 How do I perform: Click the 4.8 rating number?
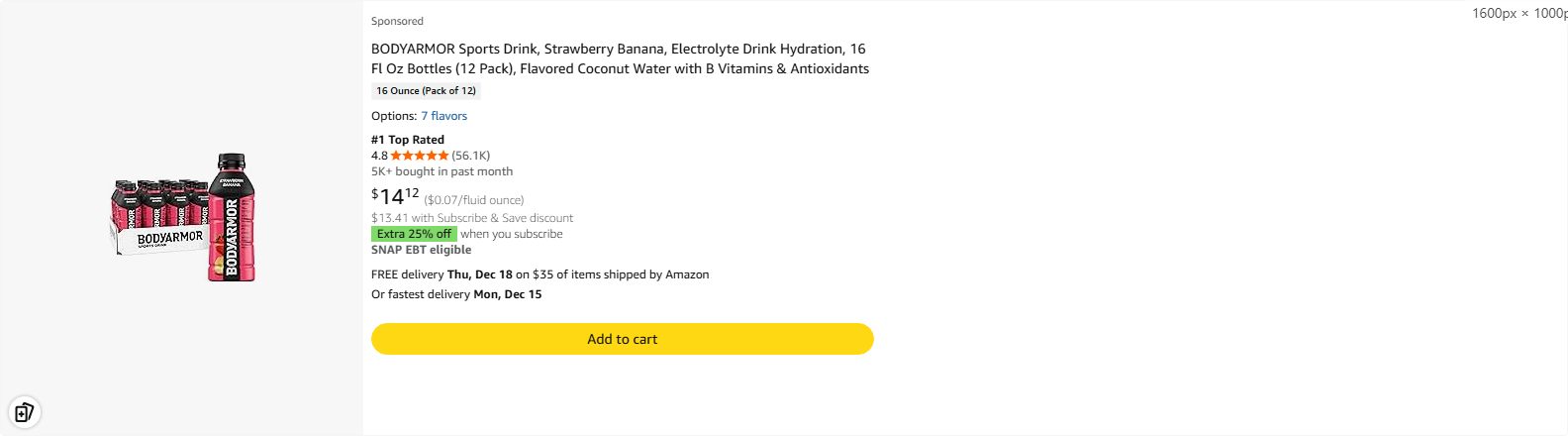click(379, 156)
